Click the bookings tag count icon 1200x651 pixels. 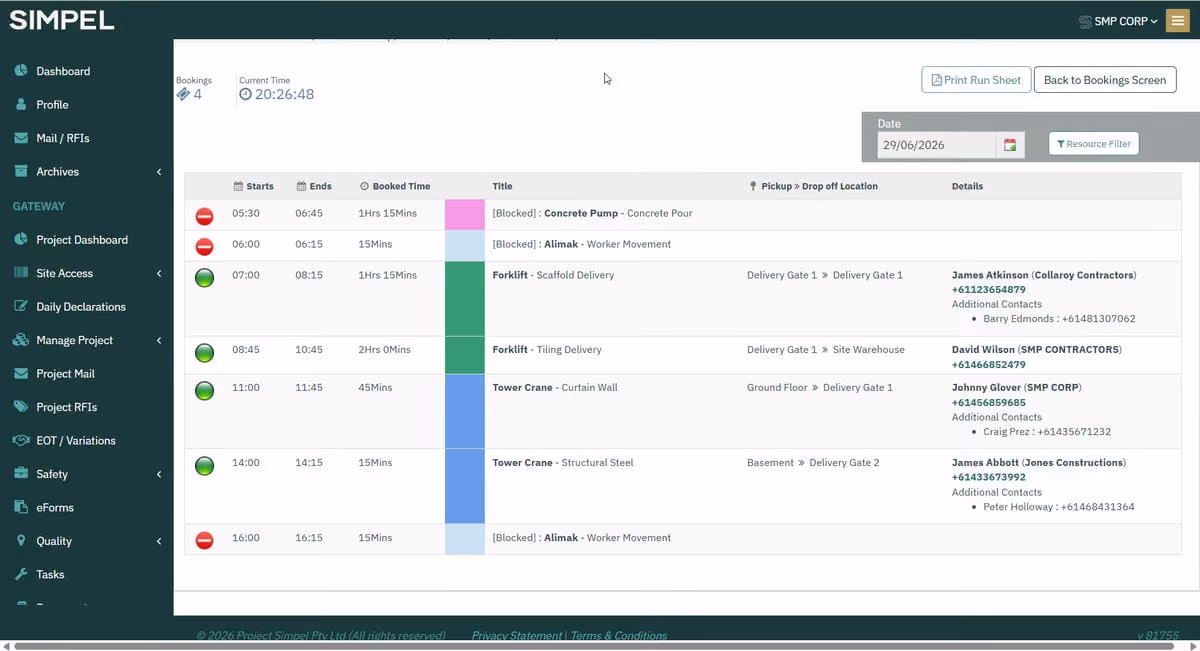coord(183,94)
